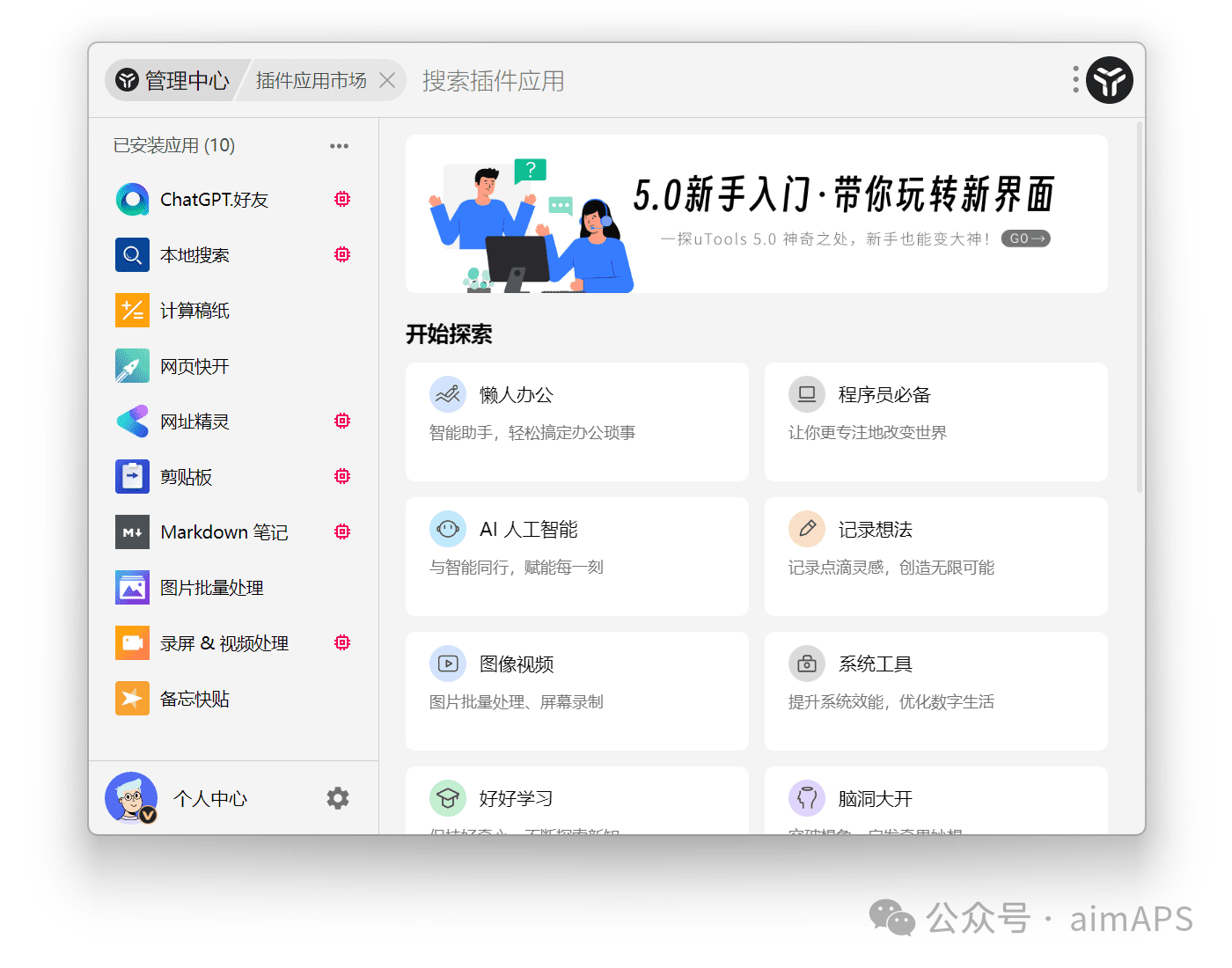Open settings gear next to 个人中心
1232x968 pixels.
tap(338, 798)
